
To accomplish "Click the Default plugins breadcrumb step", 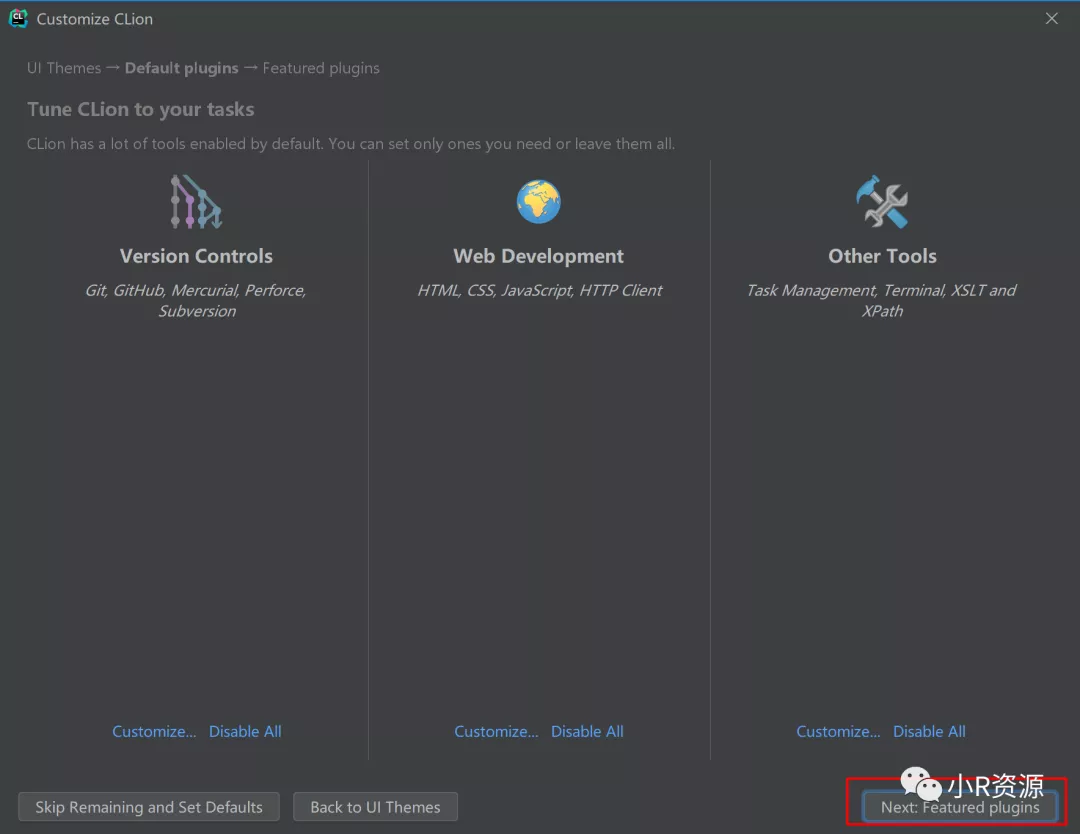I will pos(182,68).
